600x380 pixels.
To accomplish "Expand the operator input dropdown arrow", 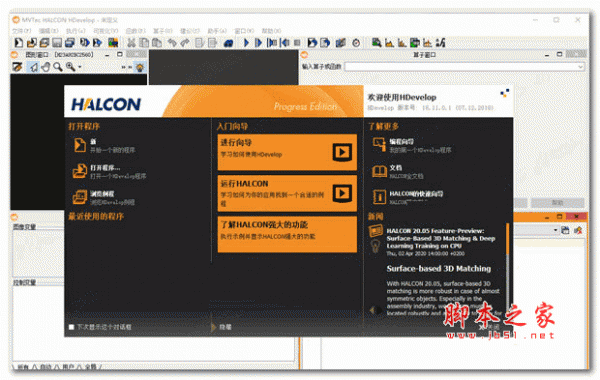I will coord(580,67).
